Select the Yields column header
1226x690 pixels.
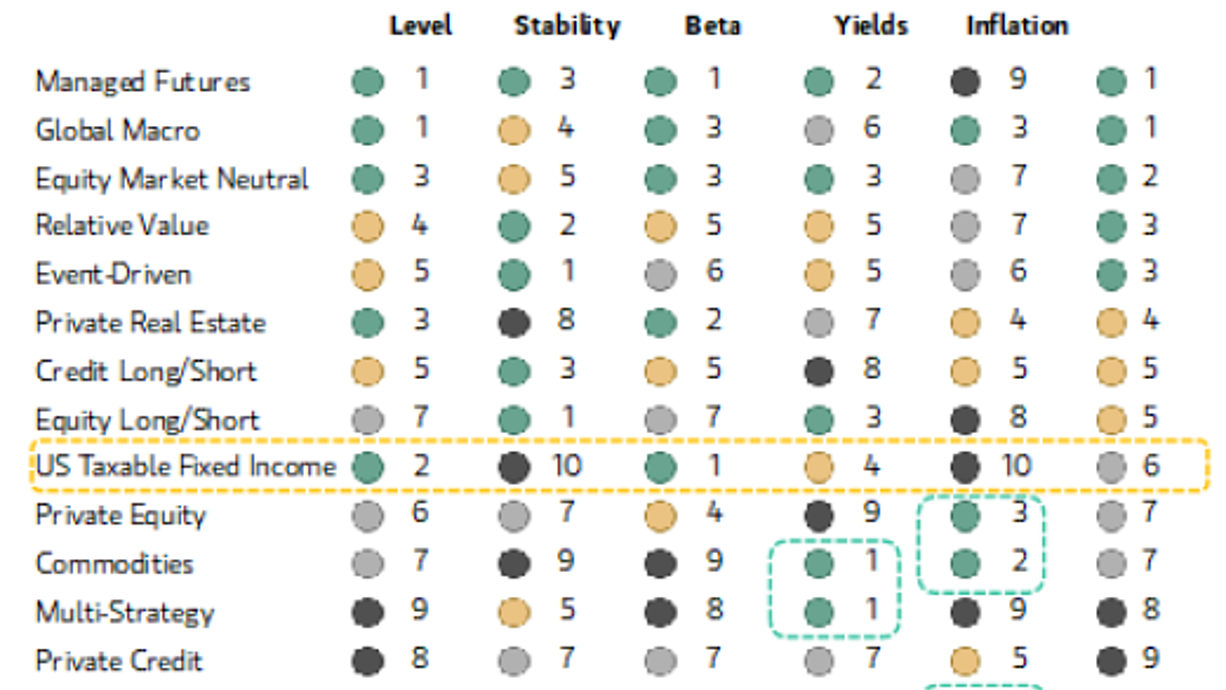pos(871,25)
